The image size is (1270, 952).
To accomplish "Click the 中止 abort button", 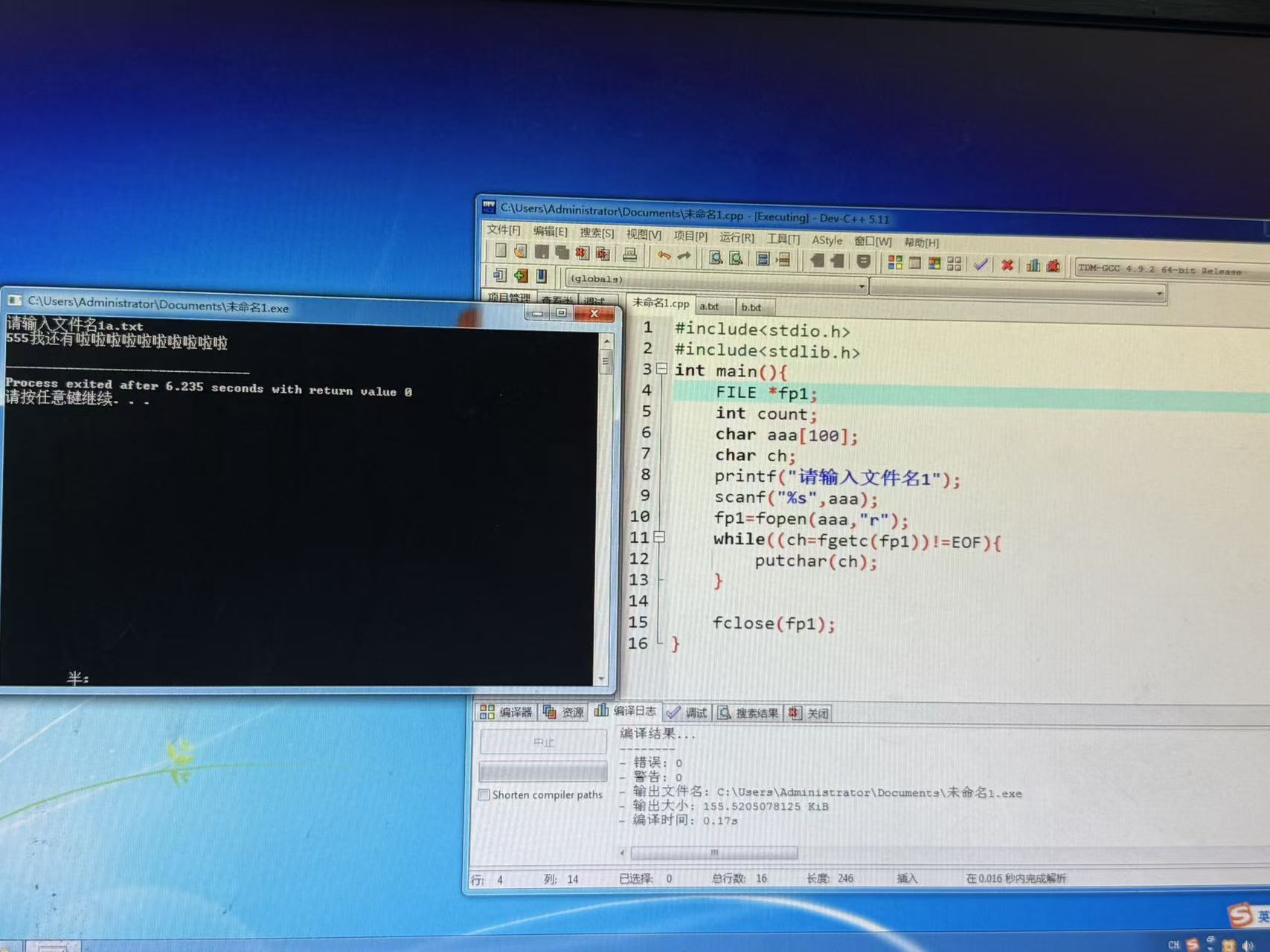I will 543,742.
